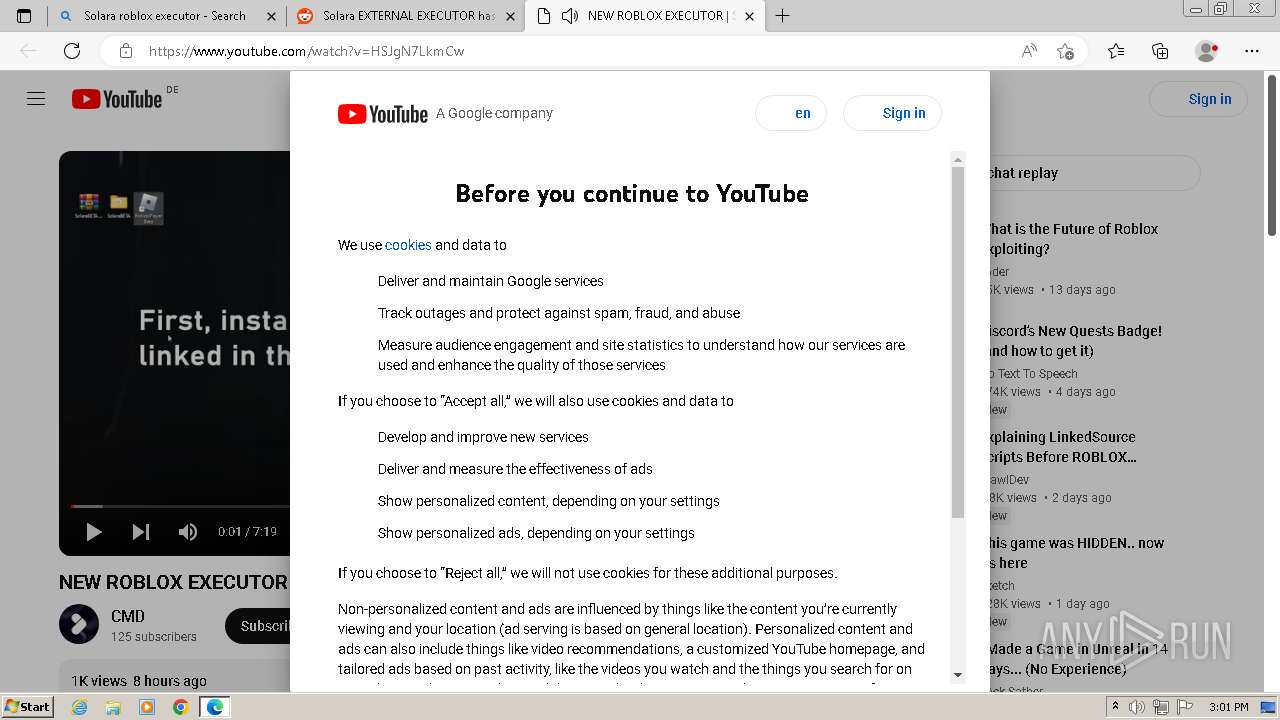Image resolution: width=1280 pixels, height=720 pixels.
Task: Open This game was HIDDEN video
Action: [x=1077, y=553]
